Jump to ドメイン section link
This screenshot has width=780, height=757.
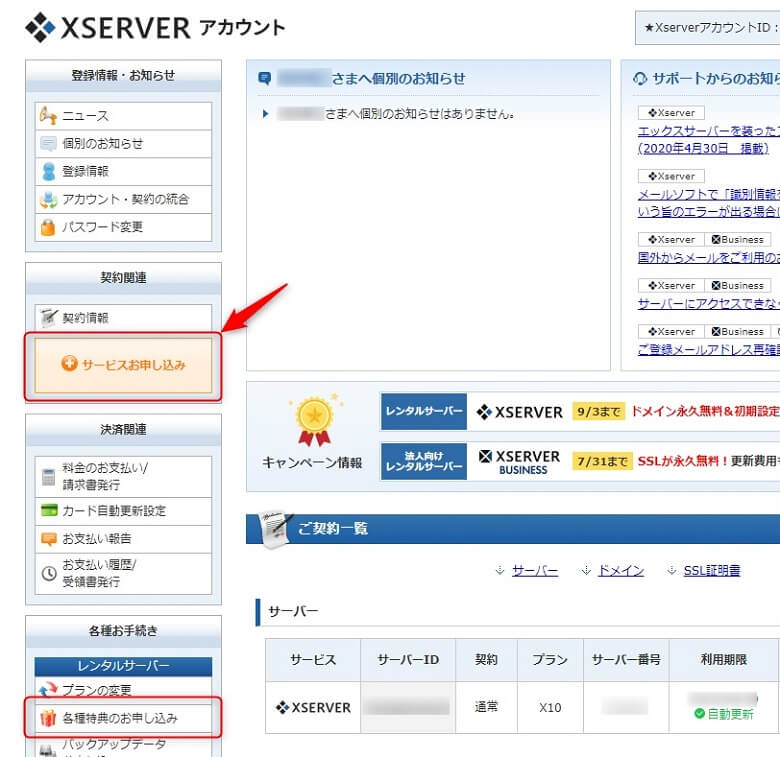click(x=621, y=570)
